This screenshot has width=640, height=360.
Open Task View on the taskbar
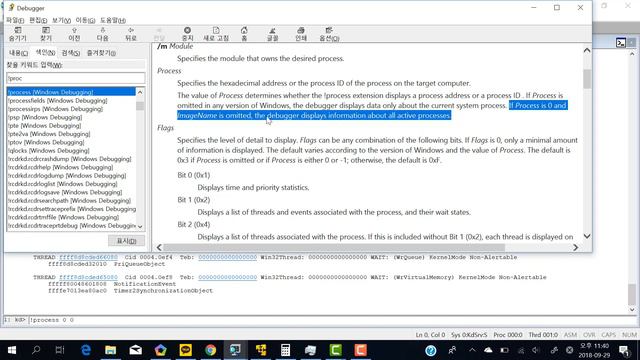[60, 350]
